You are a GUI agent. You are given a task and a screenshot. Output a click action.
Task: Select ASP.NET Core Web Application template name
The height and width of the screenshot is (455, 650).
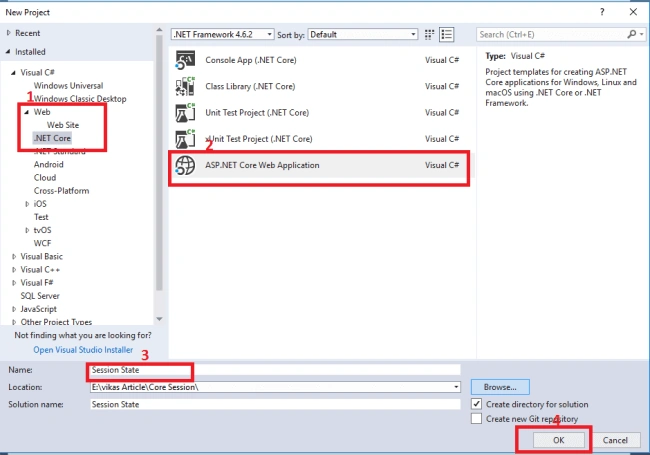pos(262,165)
